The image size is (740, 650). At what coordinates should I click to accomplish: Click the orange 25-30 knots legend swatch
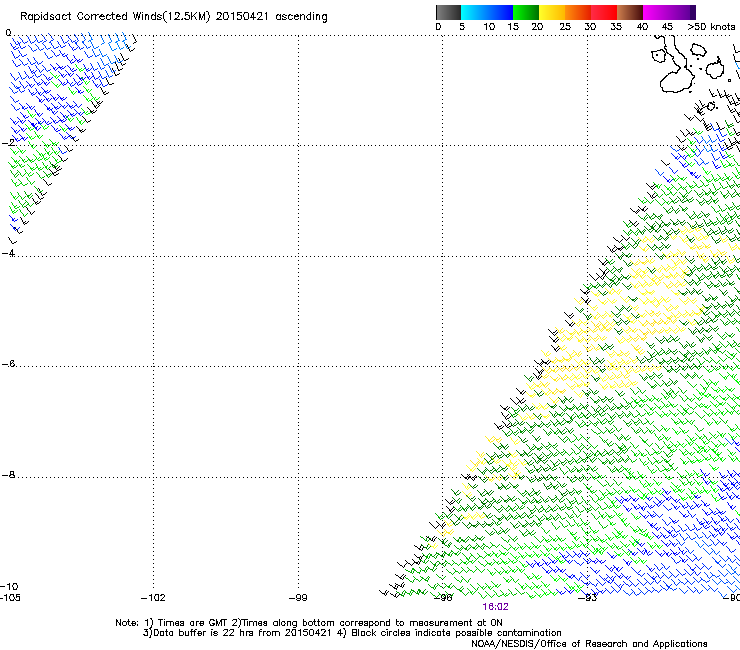(578, 12)
